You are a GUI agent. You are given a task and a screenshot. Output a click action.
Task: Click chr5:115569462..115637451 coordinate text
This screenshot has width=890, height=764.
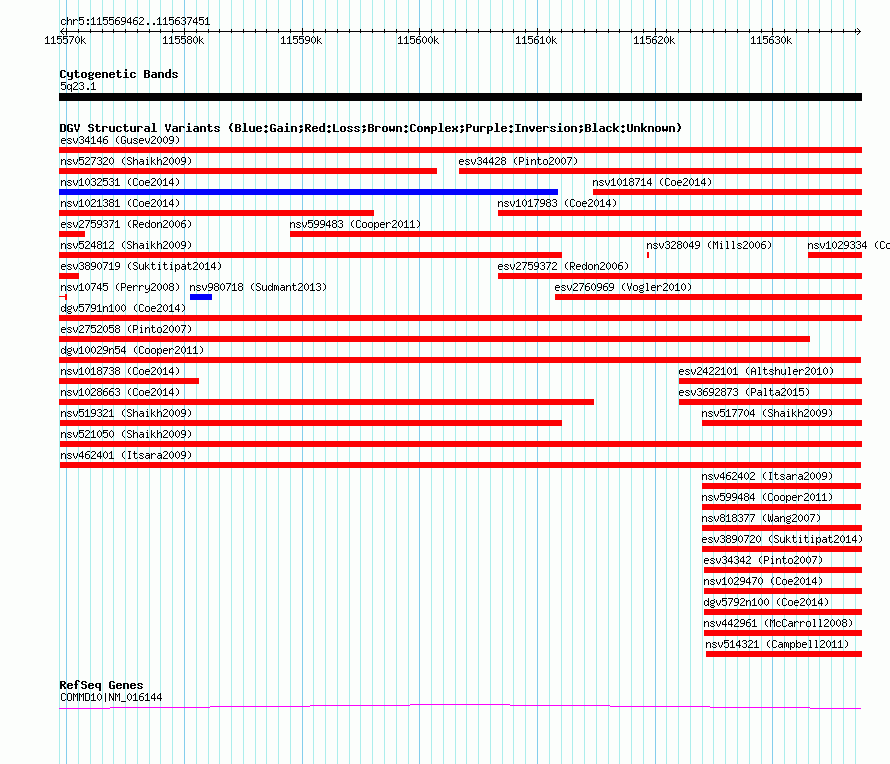(x=135, y=22)
